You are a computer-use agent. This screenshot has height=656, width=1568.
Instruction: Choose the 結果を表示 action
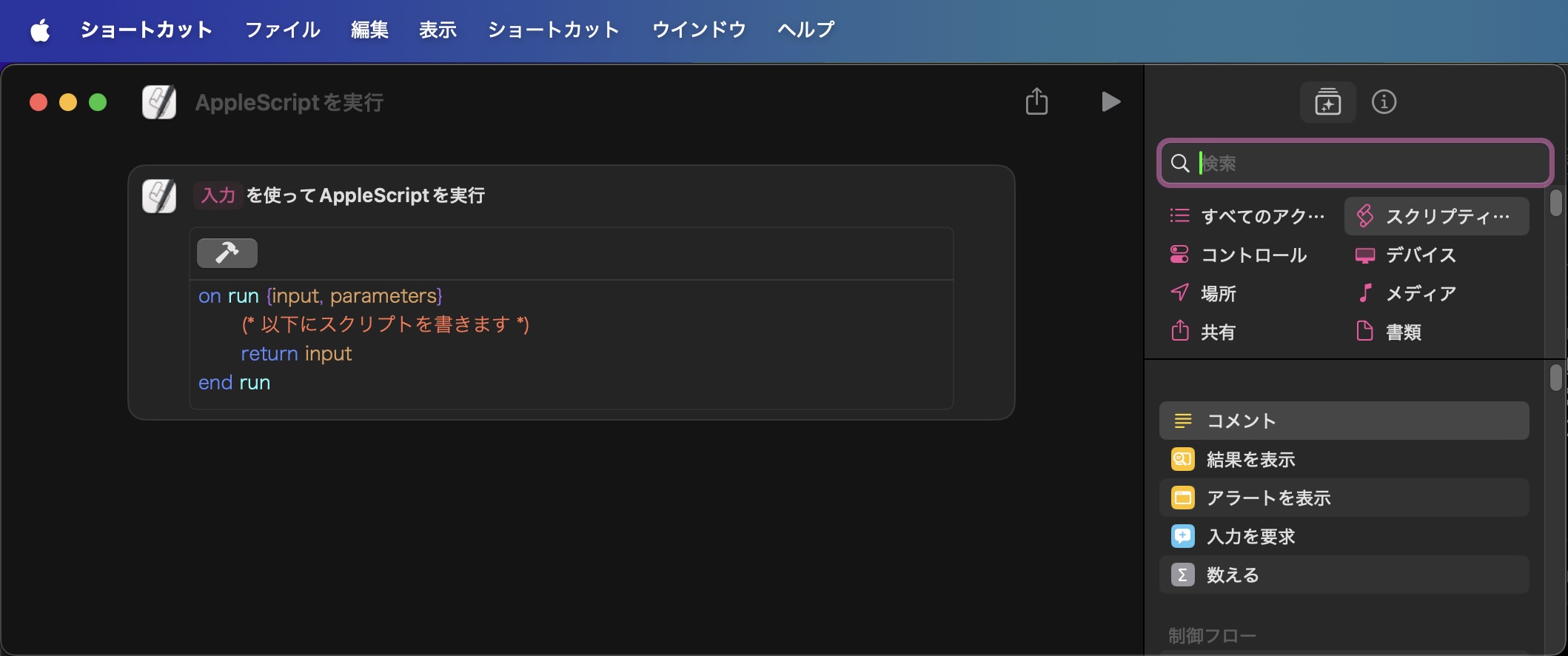pos(1344,459)
